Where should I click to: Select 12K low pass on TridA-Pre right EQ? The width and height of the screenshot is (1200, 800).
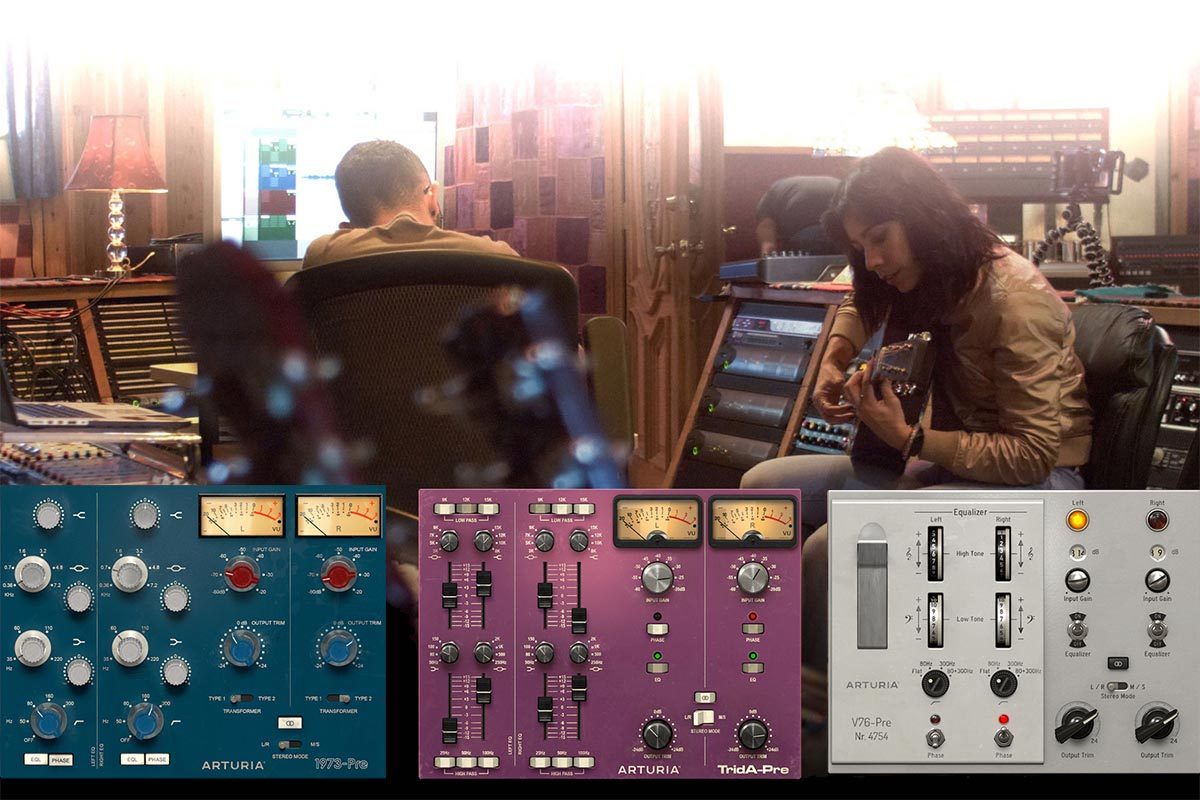562,509
